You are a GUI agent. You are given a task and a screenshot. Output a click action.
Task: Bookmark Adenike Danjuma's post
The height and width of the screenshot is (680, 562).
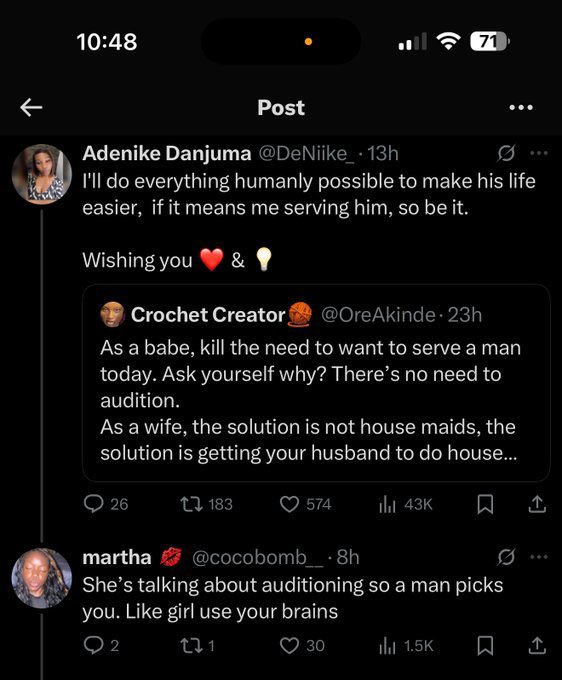pyautogui.click(x=485, y=504)
